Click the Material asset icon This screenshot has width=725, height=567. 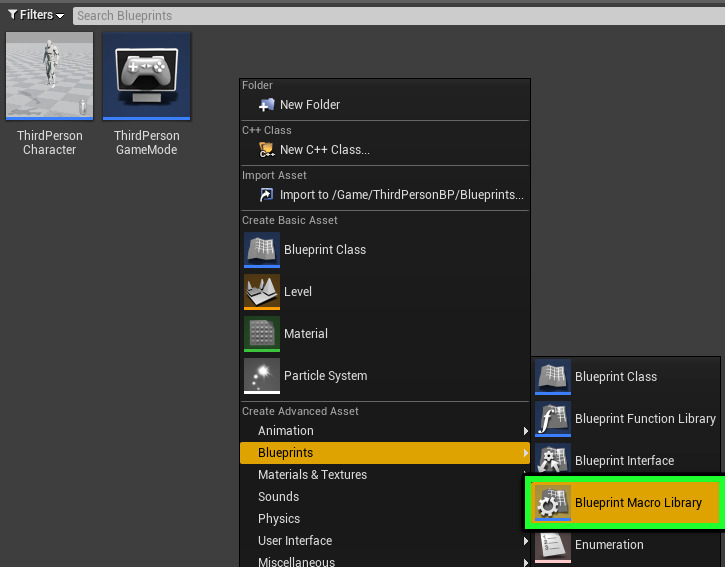(x=262, y=334)
